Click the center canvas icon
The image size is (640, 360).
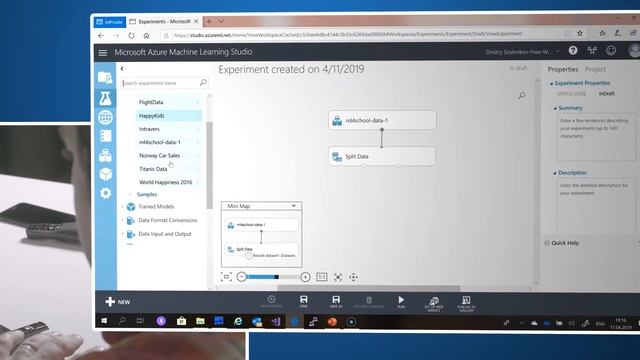point(338,277)
